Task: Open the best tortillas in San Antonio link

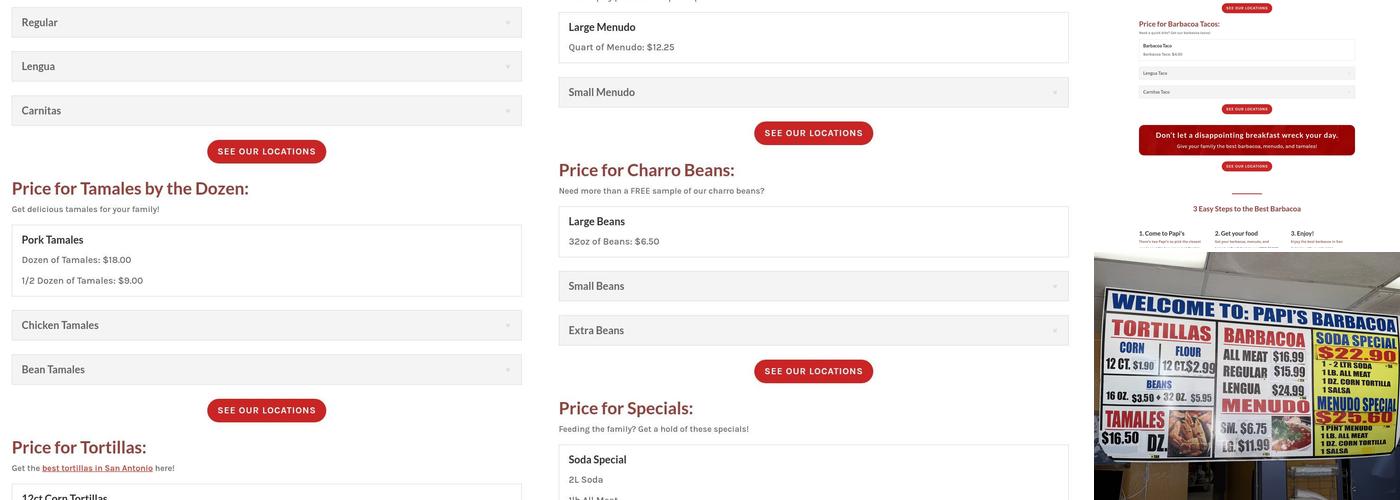Action: (x=97, y=468)
